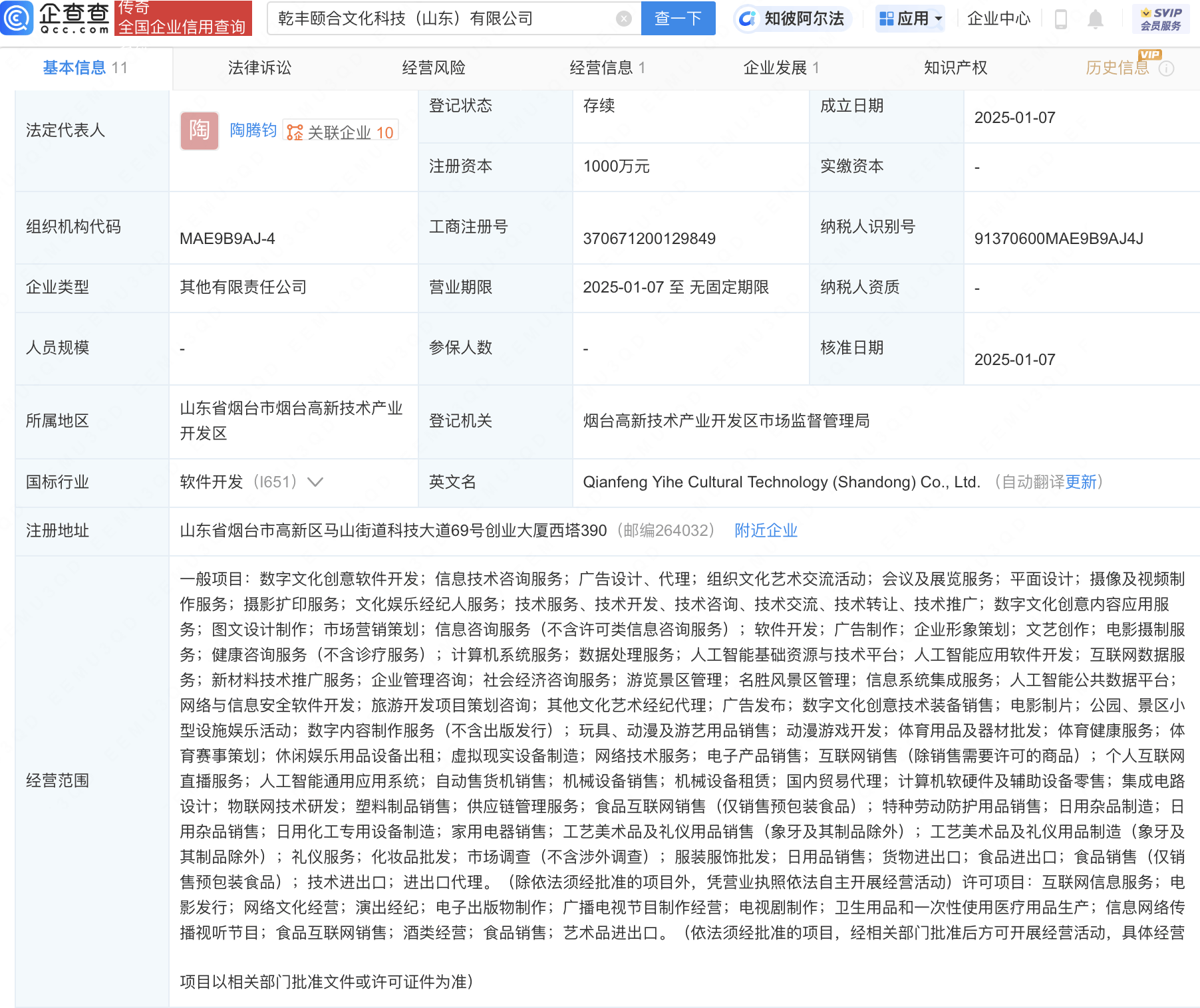Open the 历史信息 VIP tab
The image size is (1200, 1008).
(1118, 68)
